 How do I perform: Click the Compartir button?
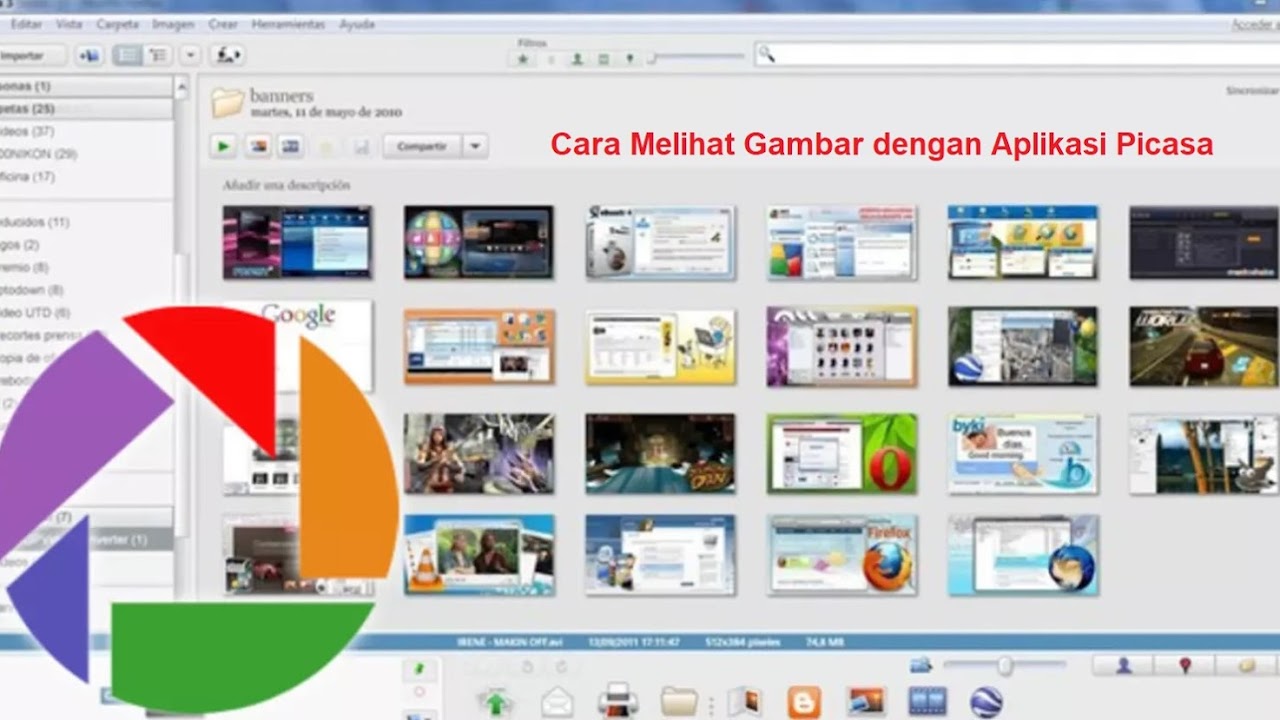(x=422, y=147)
